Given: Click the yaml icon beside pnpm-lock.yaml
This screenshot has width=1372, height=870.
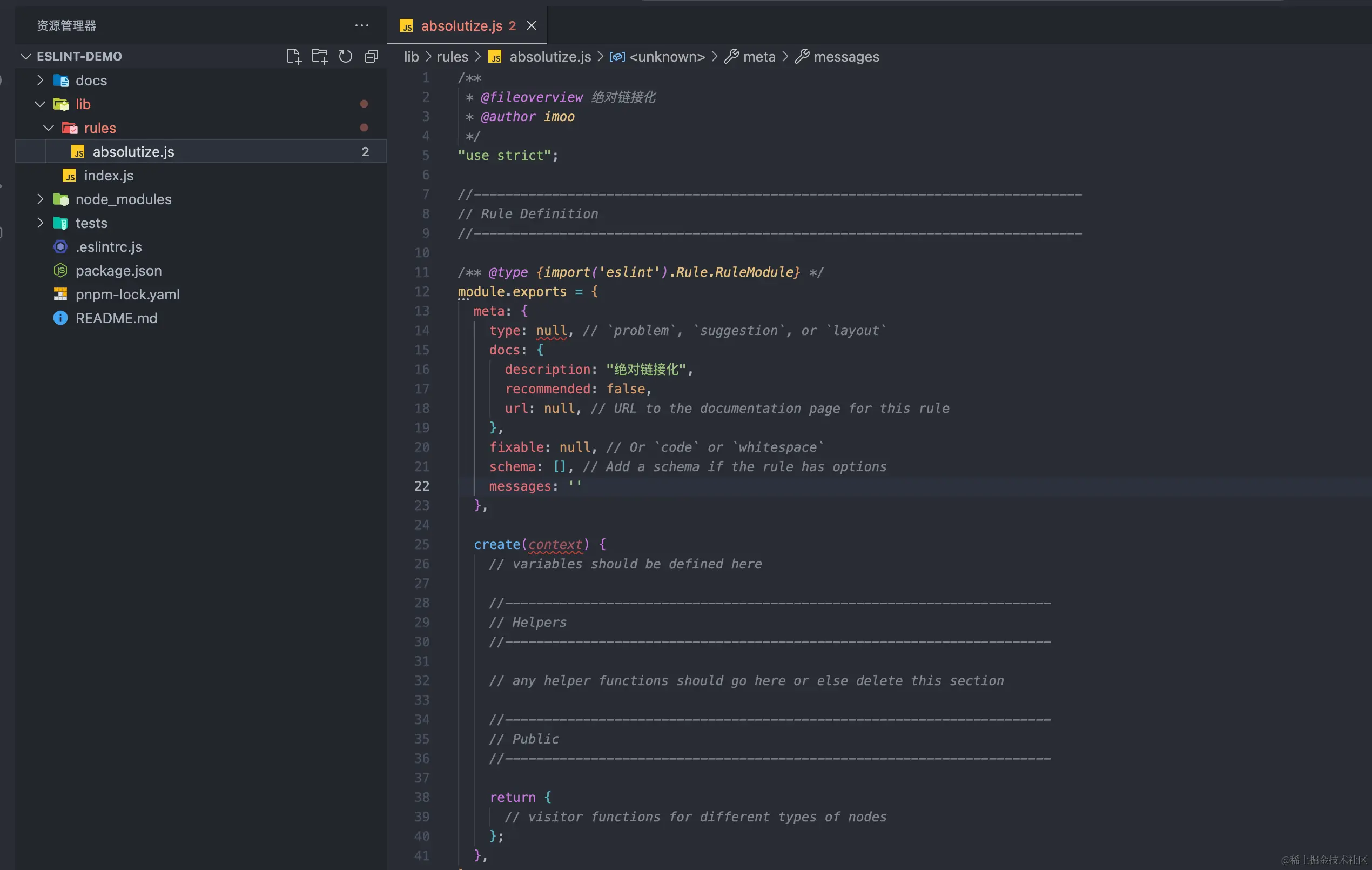Looking at the screenshot, I should click(x=60, y=294).
